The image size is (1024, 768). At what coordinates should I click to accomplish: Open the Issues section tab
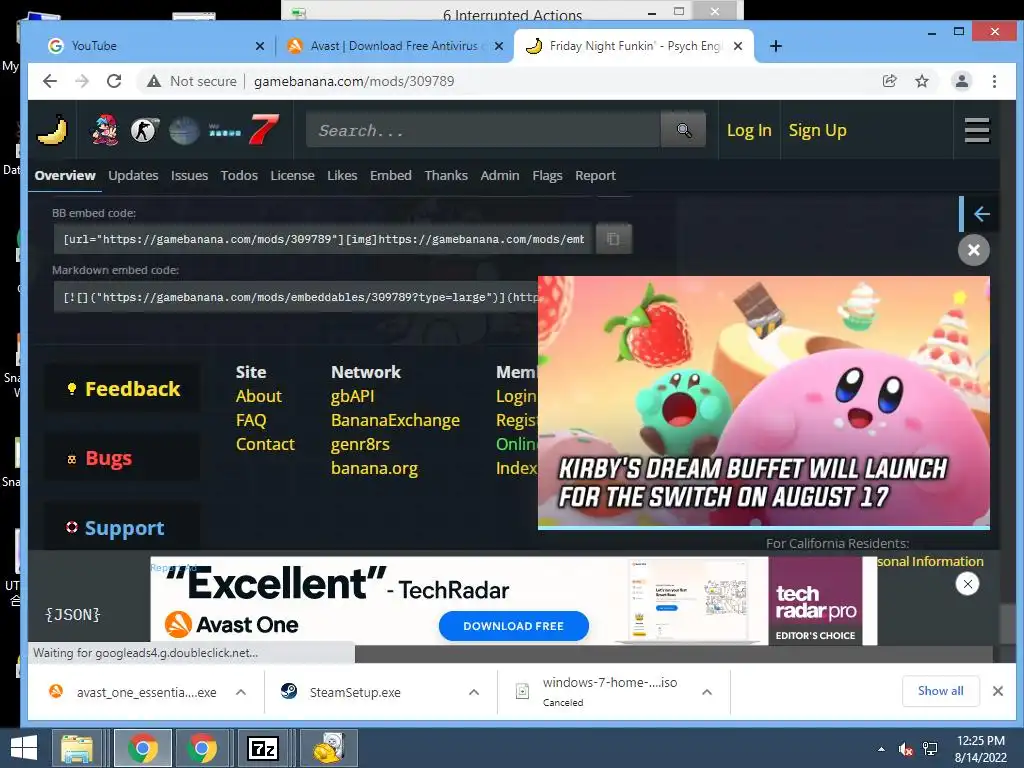coord(189,175)
